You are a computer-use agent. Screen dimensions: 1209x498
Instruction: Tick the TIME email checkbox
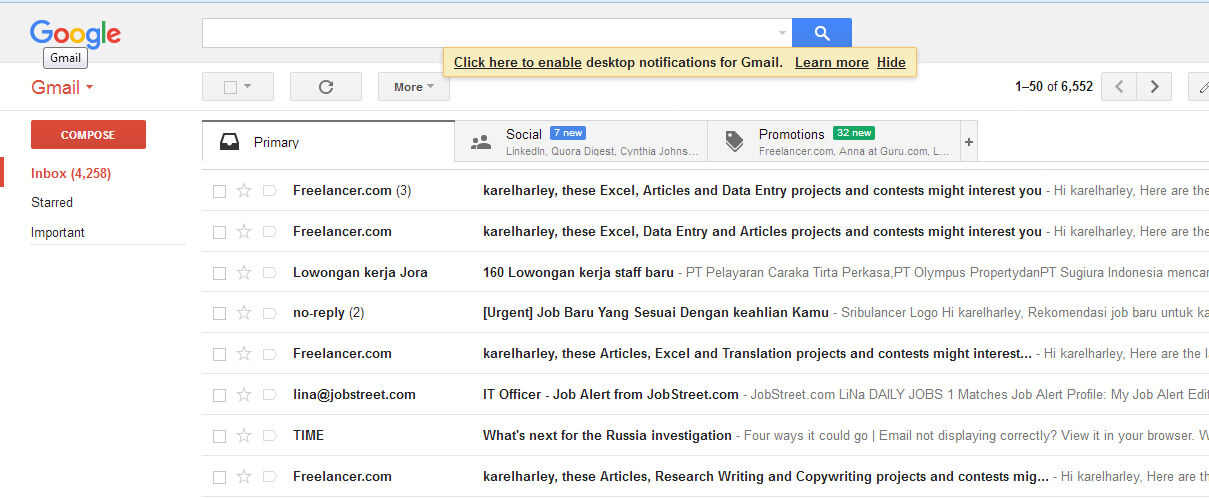tap(219, 436)
